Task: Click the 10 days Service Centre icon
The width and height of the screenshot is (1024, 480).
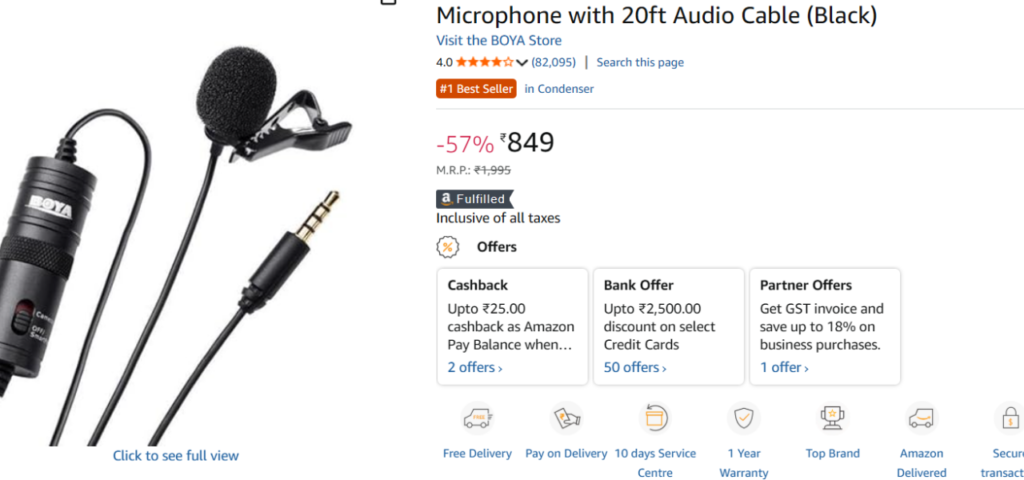Action: tap(656, 418)
